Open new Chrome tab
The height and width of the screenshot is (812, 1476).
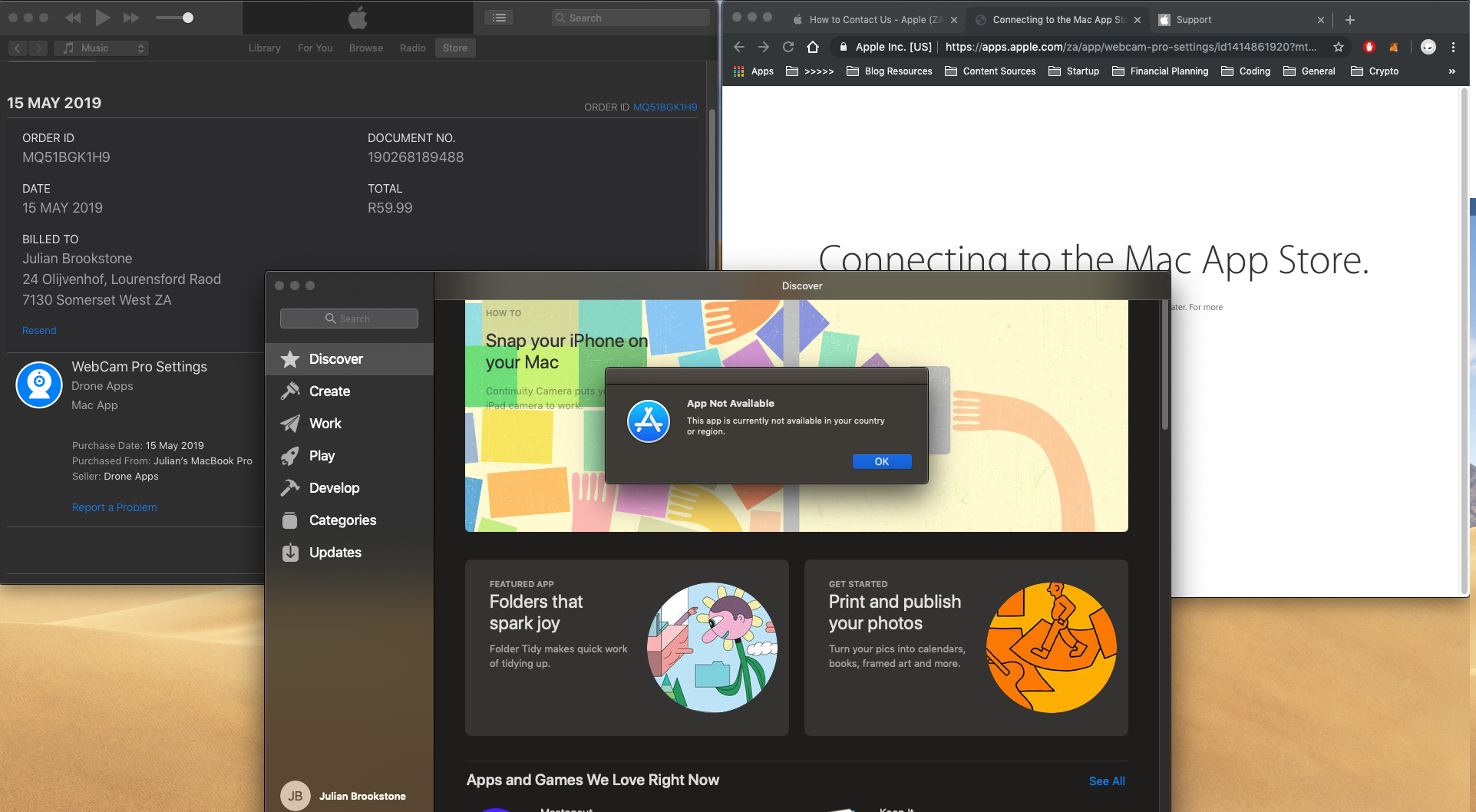(1350, 20)
